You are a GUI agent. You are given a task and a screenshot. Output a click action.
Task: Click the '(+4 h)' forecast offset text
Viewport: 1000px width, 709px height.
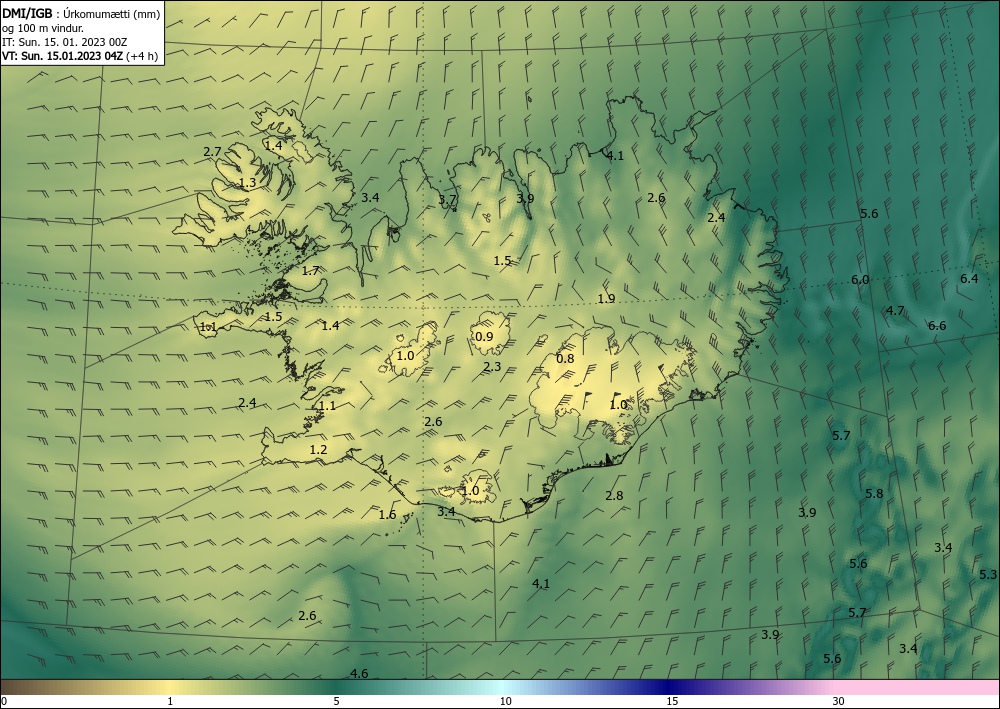coord(143,56)
